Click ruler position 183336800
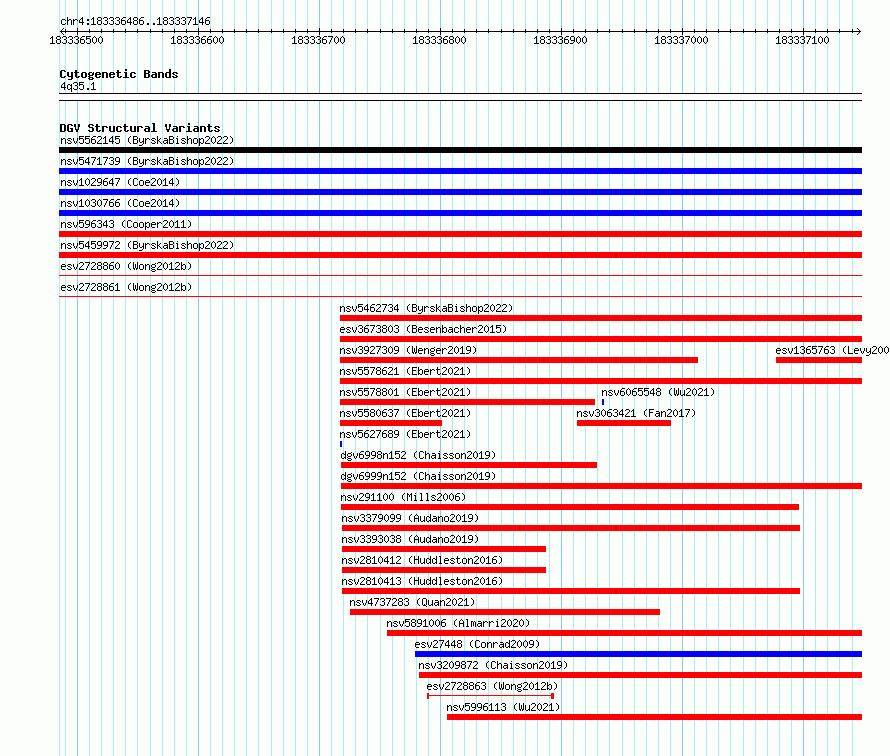 (439, 40)
